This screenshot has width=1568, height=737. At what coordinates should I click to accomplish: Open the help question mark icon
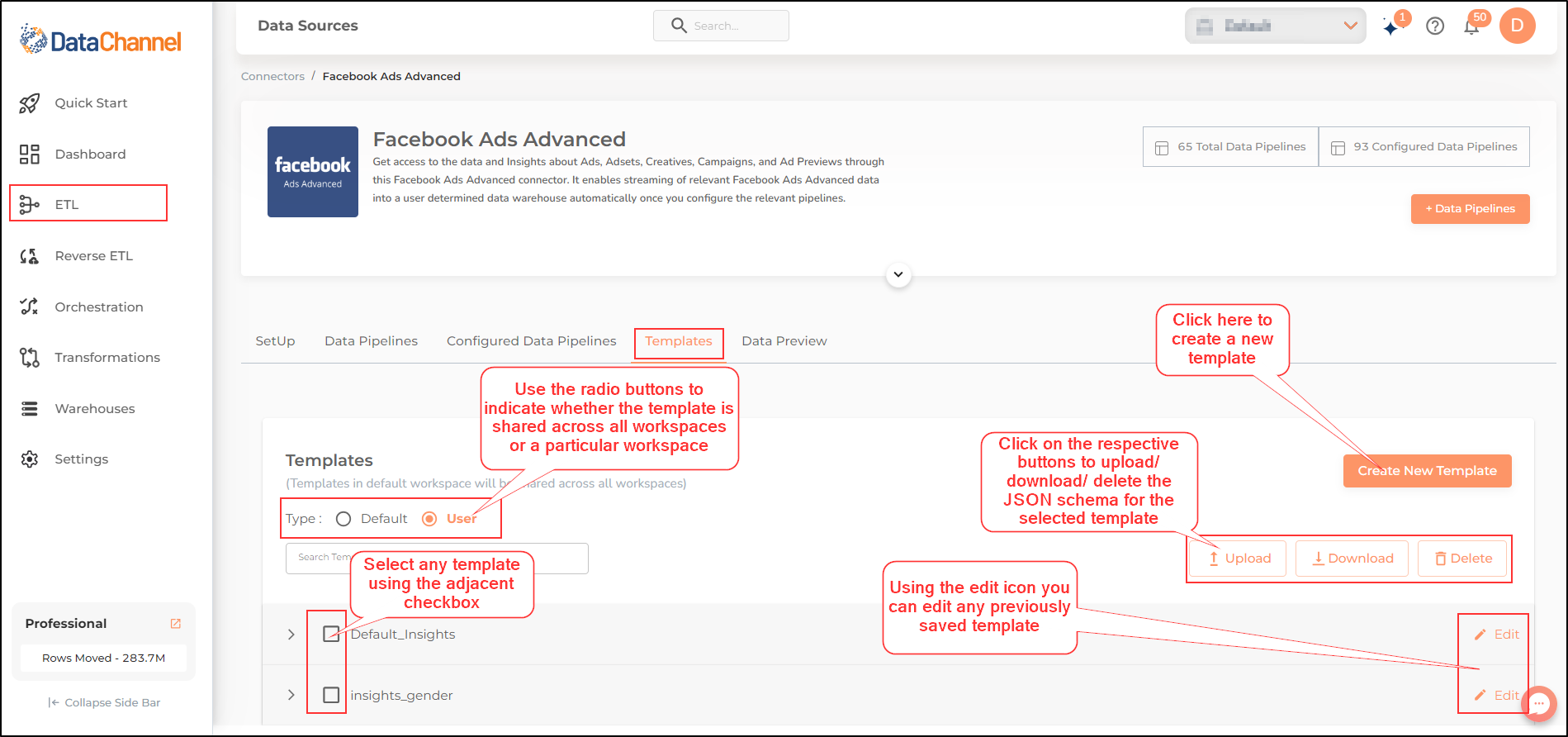coord(1435,26)
